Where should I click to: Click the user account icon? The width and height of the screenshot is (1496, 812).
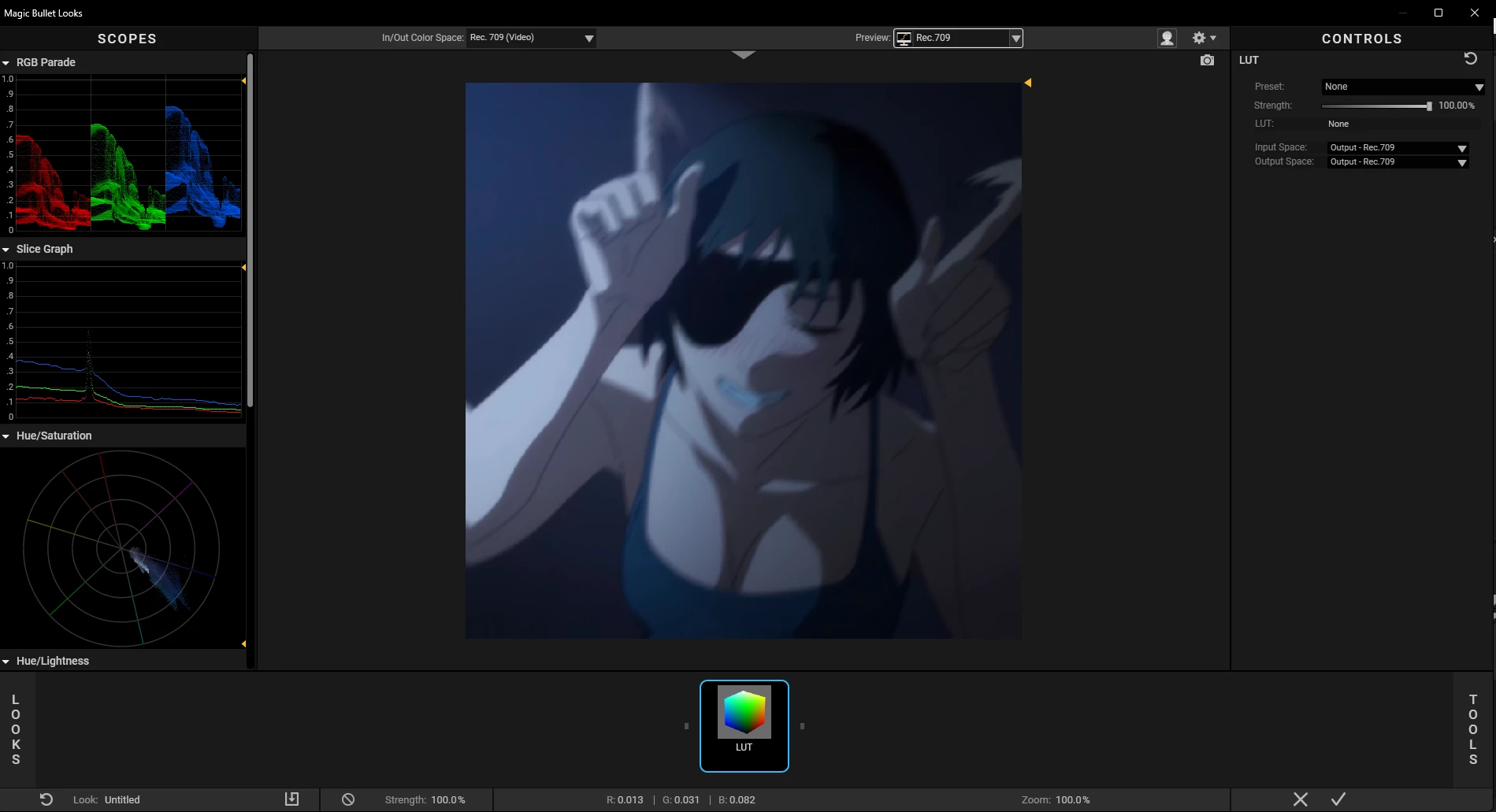point(1167,38)
